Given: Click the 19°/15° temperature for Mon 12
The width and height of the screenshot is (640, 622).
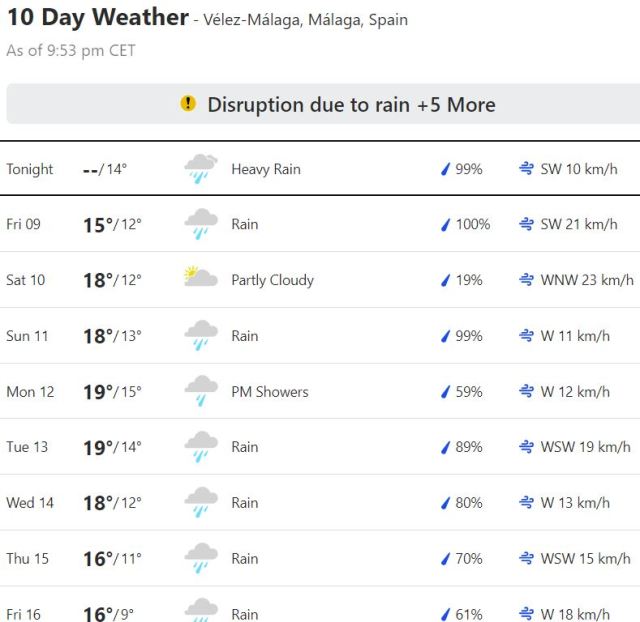Looking at the screenshot, I should (x=112, y=392).
